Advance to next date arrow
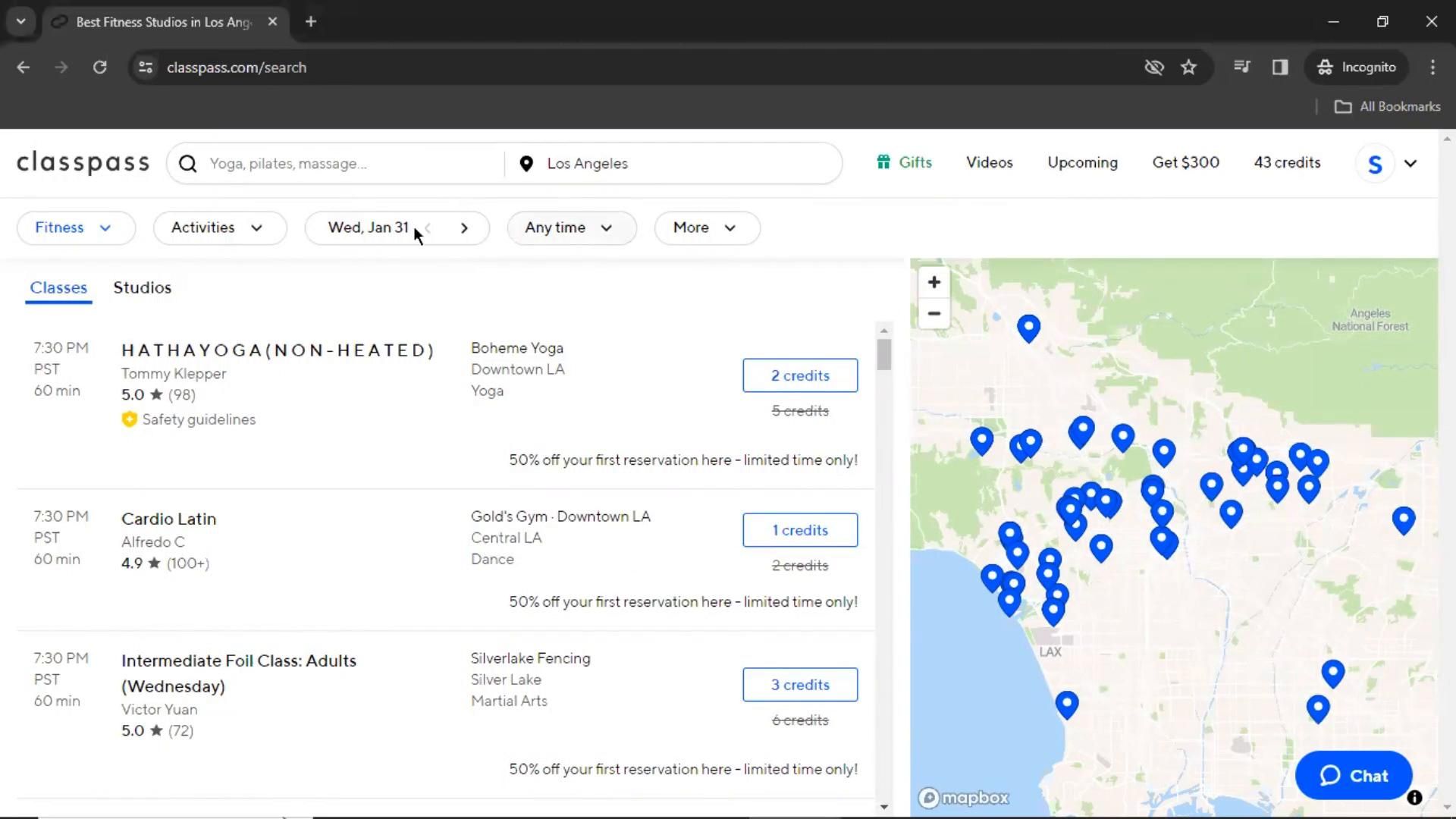 pos(464,228)
